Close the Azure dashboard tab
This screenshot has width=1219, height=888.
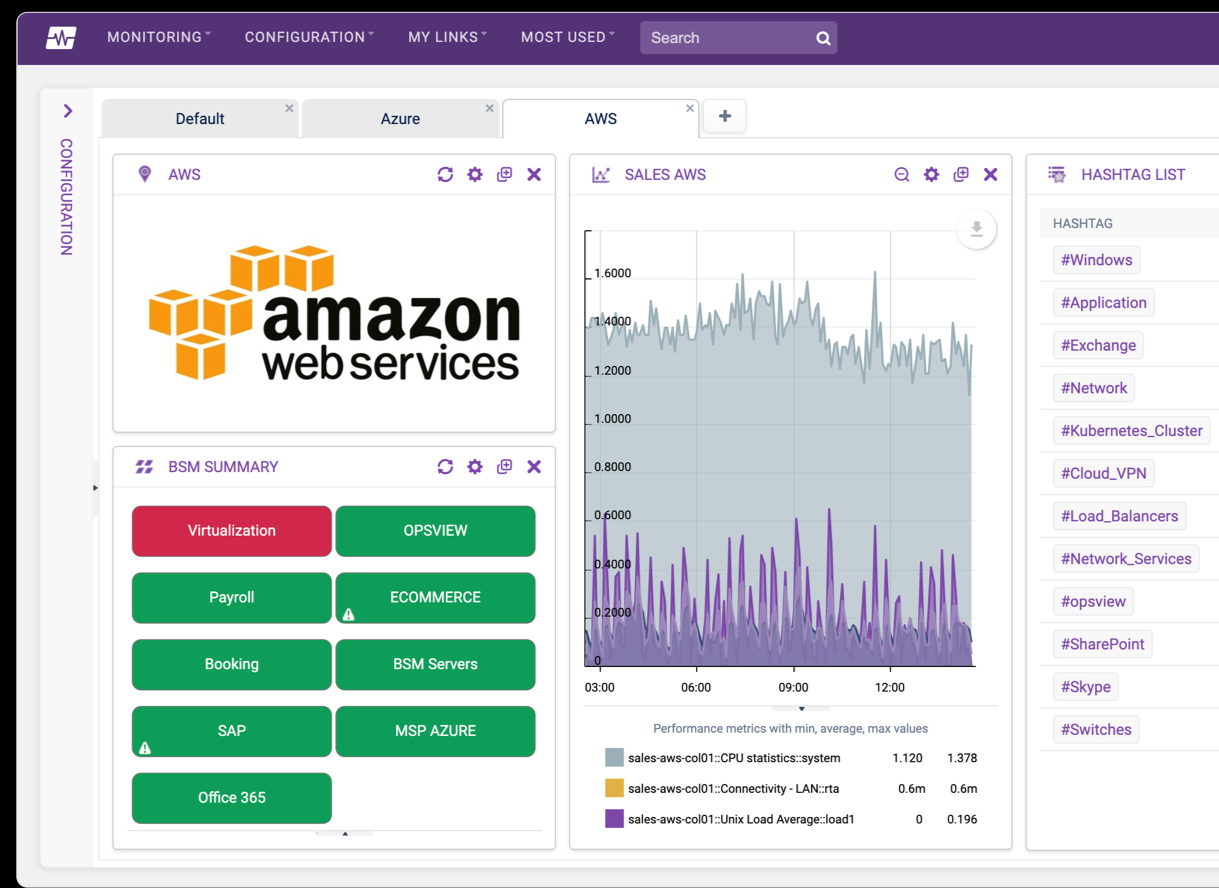pyautogui.click(x=489, y=108)
